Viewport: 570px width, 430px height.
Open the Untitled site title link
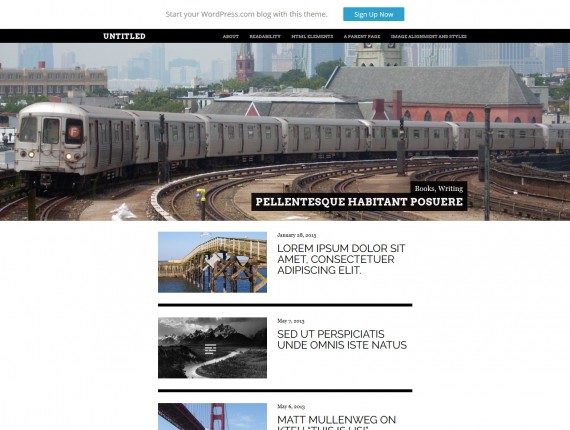pos(124,36)
